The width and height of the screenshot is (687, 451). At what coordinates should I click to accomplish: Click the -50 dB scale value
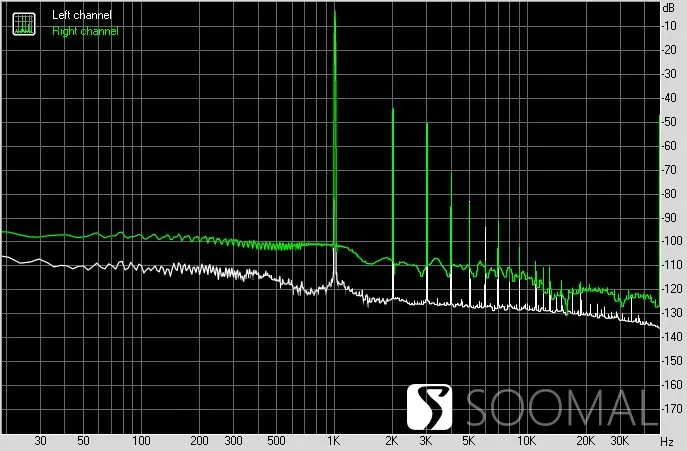click(x=669, y=122)
